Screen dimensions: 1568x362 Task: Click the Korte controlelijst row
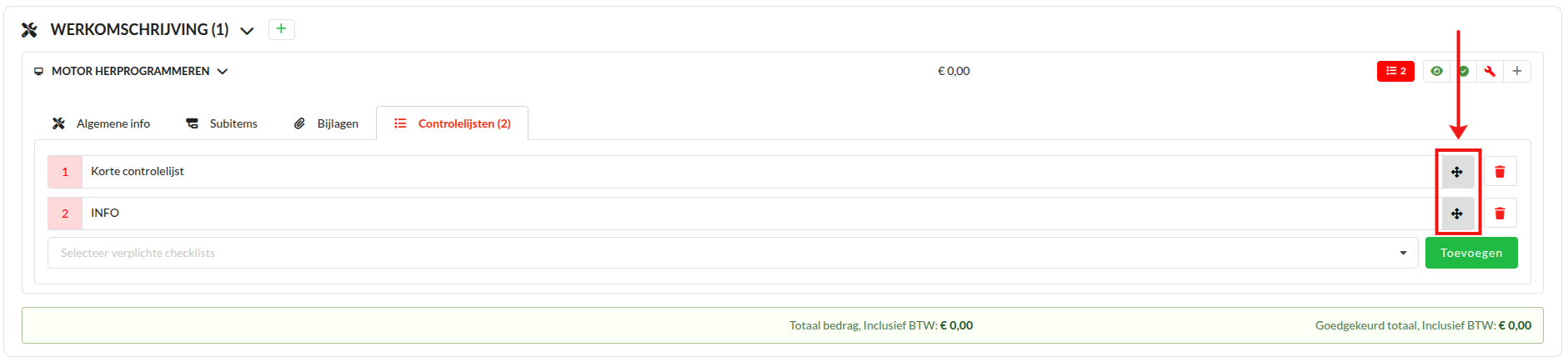(138, 172)
